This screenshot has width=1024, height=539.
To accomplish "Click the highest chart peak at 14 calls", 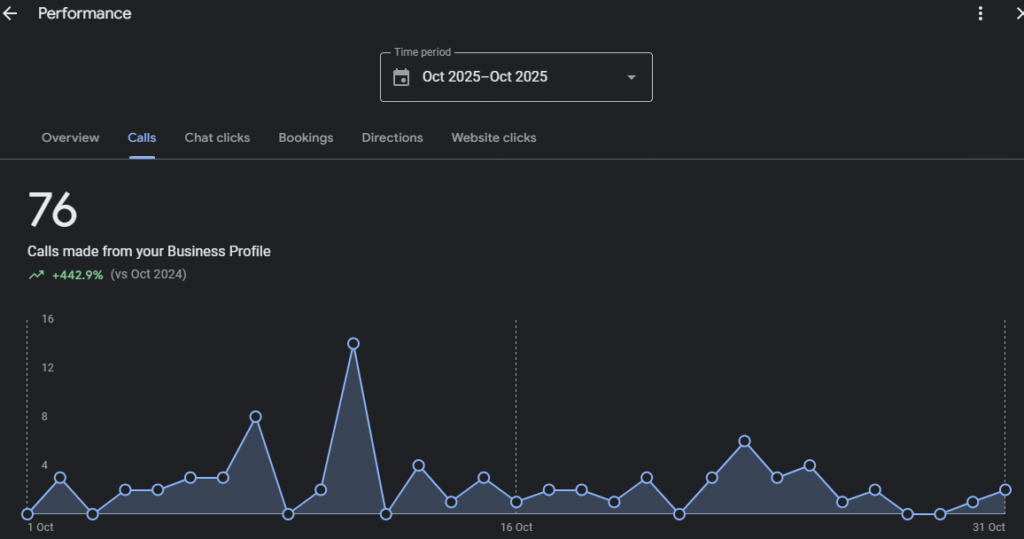I will coord(353,343).
